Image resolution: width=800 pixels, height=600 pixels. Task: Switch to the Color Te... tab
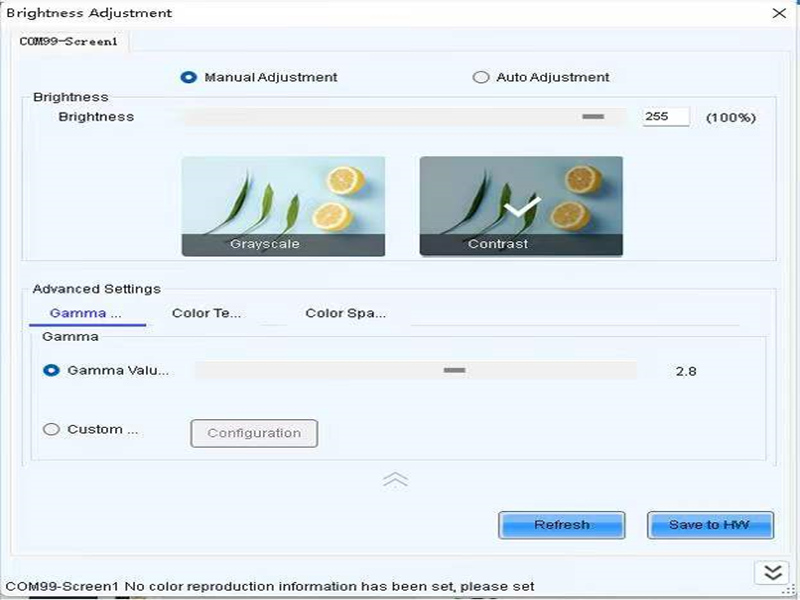click(x=206, y=313)
